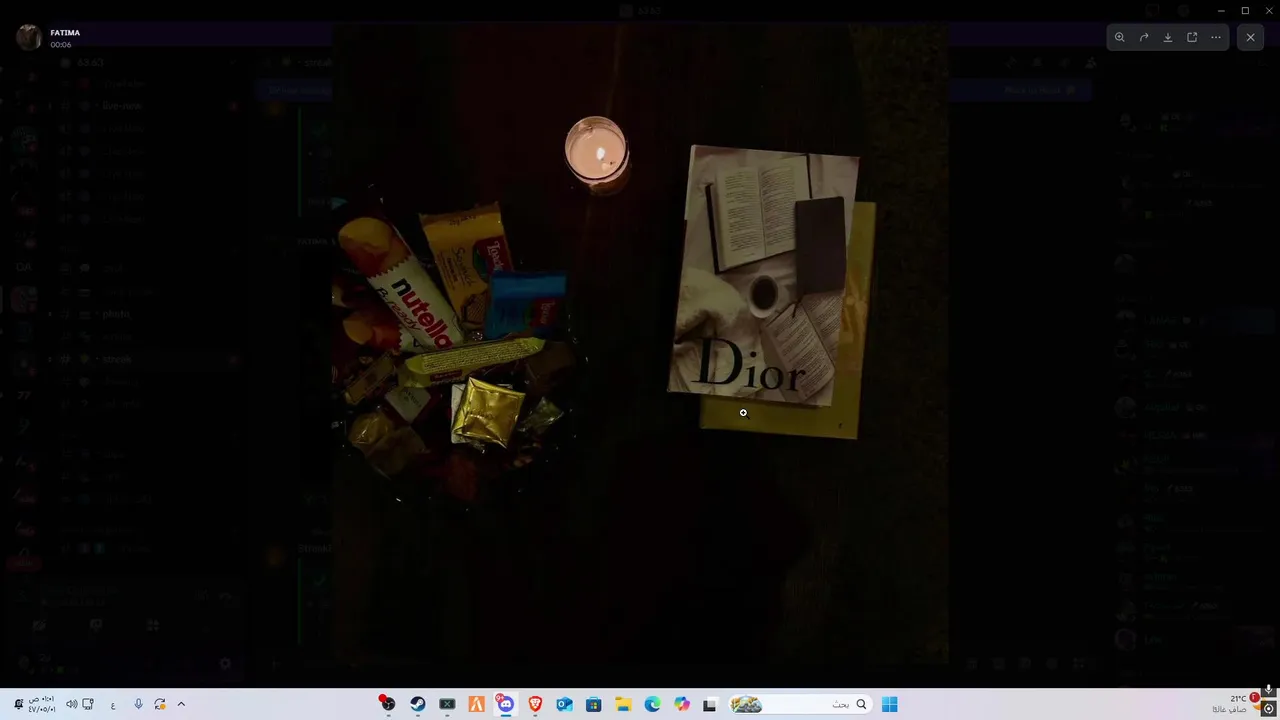The image size is (1280, 720).
Task: Open taskbar clock and date
Action: point(41,704)
